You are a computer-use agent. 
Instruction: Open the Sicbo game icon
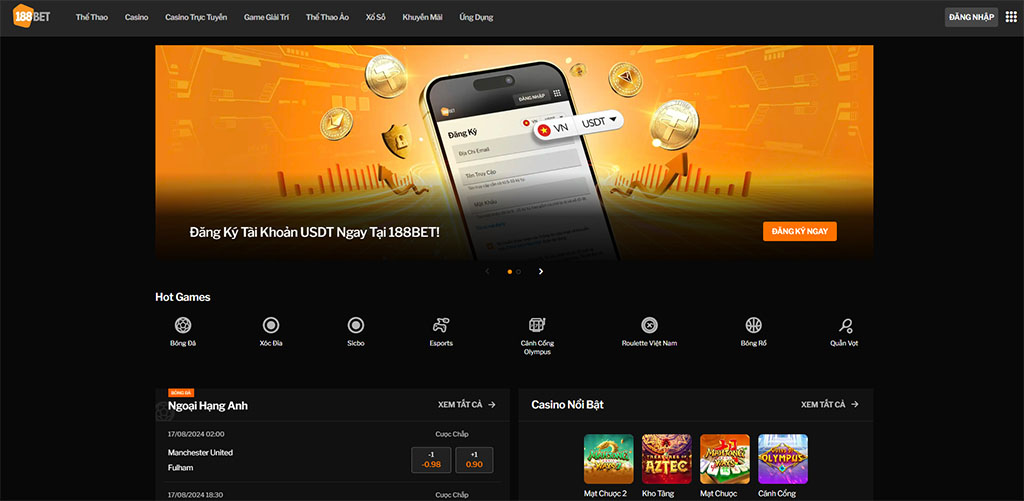(x=355, y=325)
